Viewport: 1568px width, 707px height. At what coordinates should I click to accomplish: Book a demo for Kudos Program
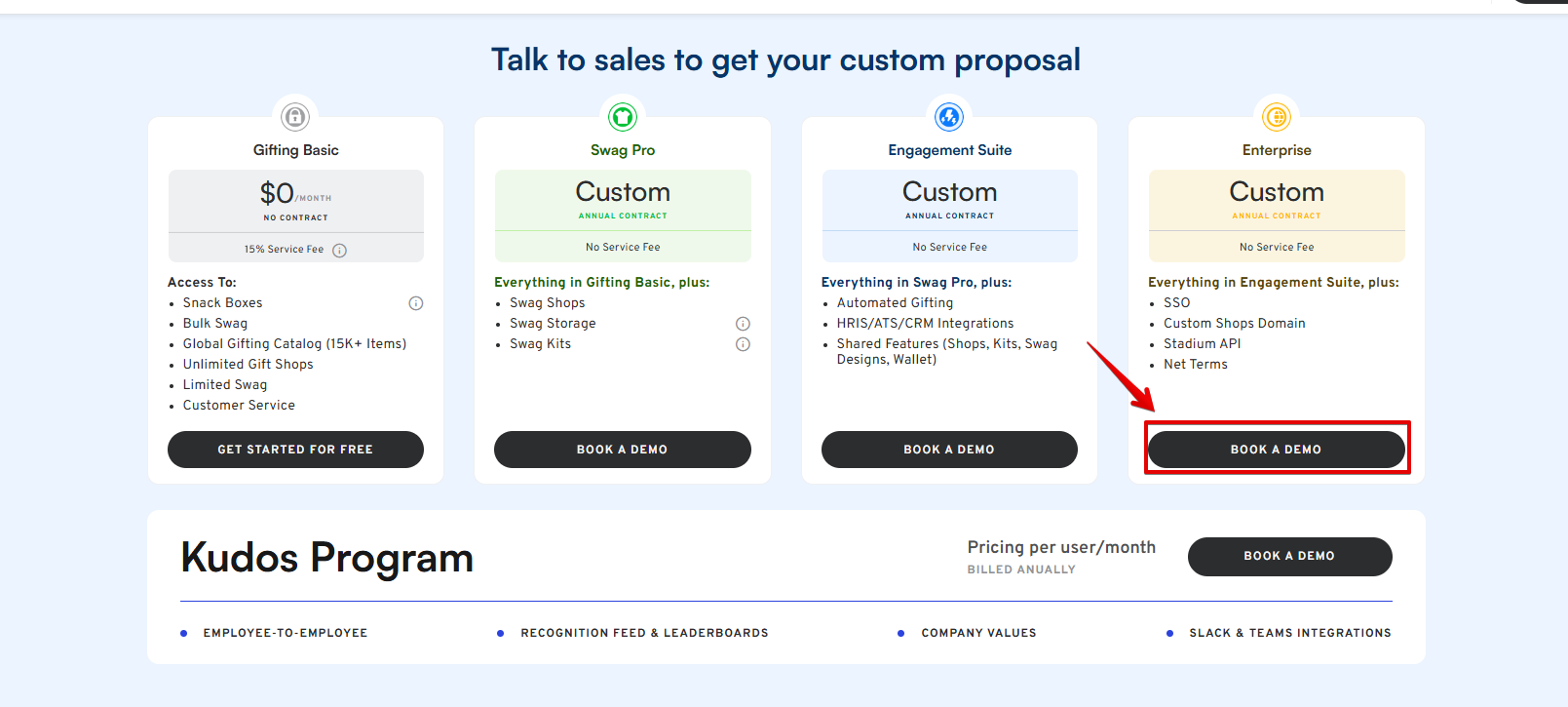tap(1289, 556)
